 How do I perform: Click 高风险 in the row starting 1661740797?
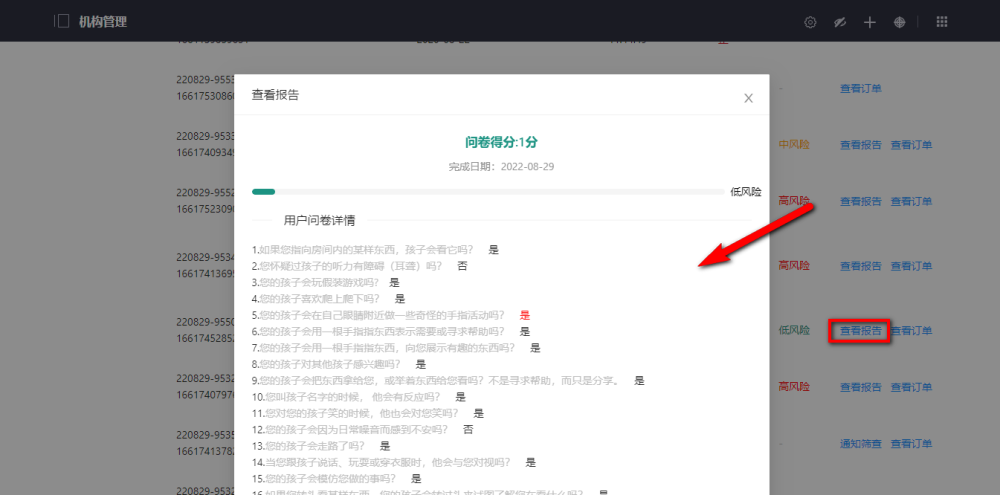click(x=794, y=386)
